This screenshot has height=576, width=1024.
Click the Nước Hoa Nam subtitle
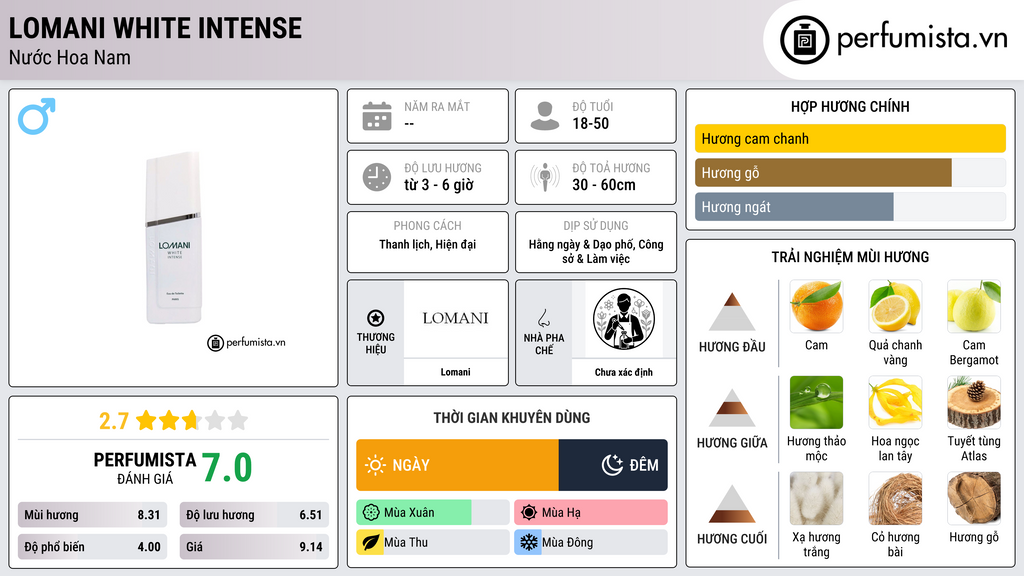(70, 57)
